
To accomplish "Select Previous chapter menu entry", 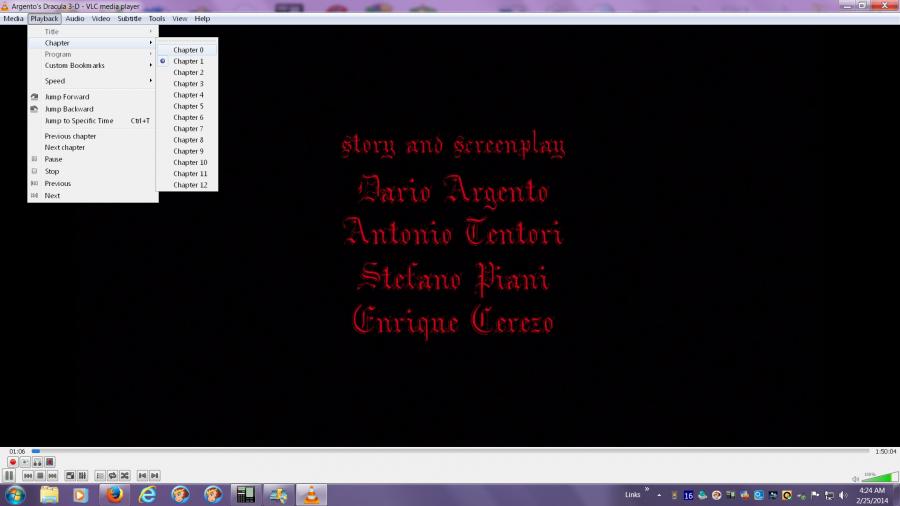I will pos(92,136).
